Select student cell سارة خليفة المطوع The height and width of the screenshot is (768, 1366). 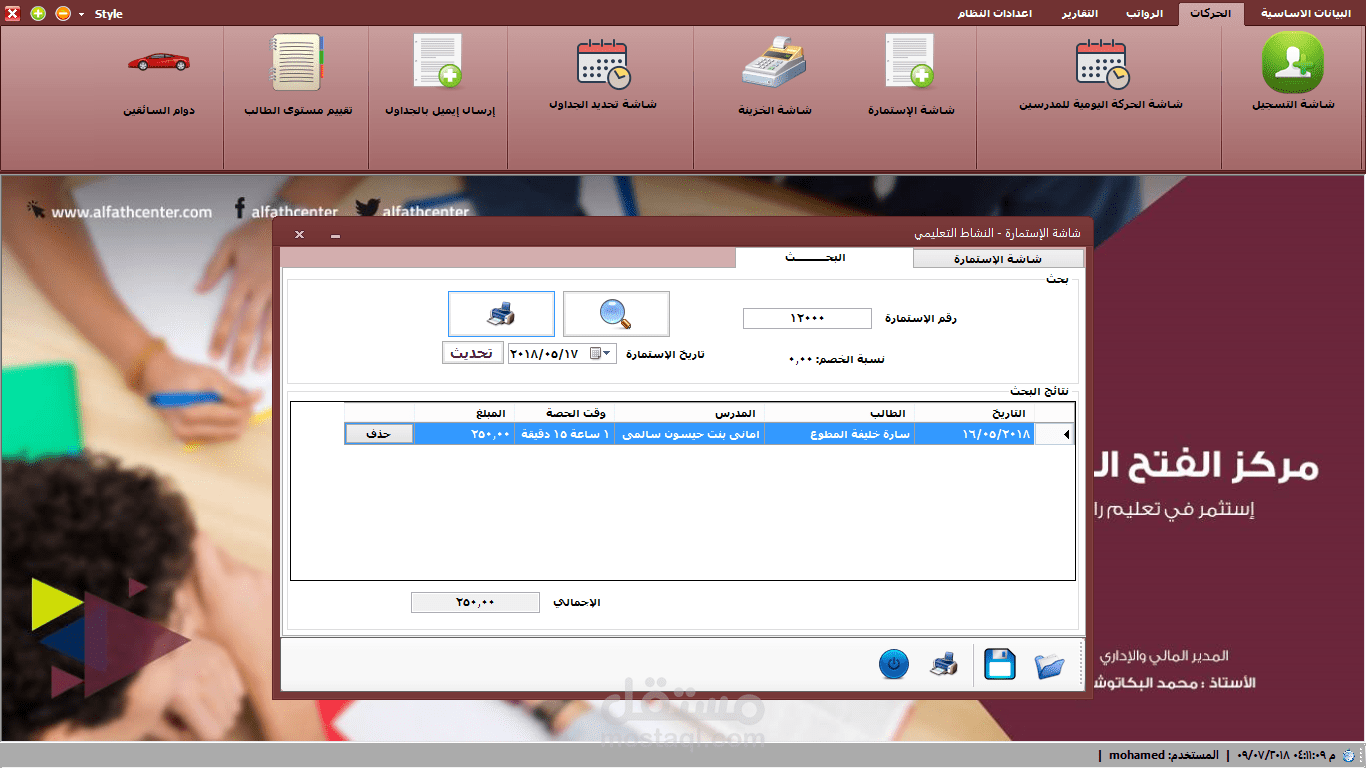[840, 434]
